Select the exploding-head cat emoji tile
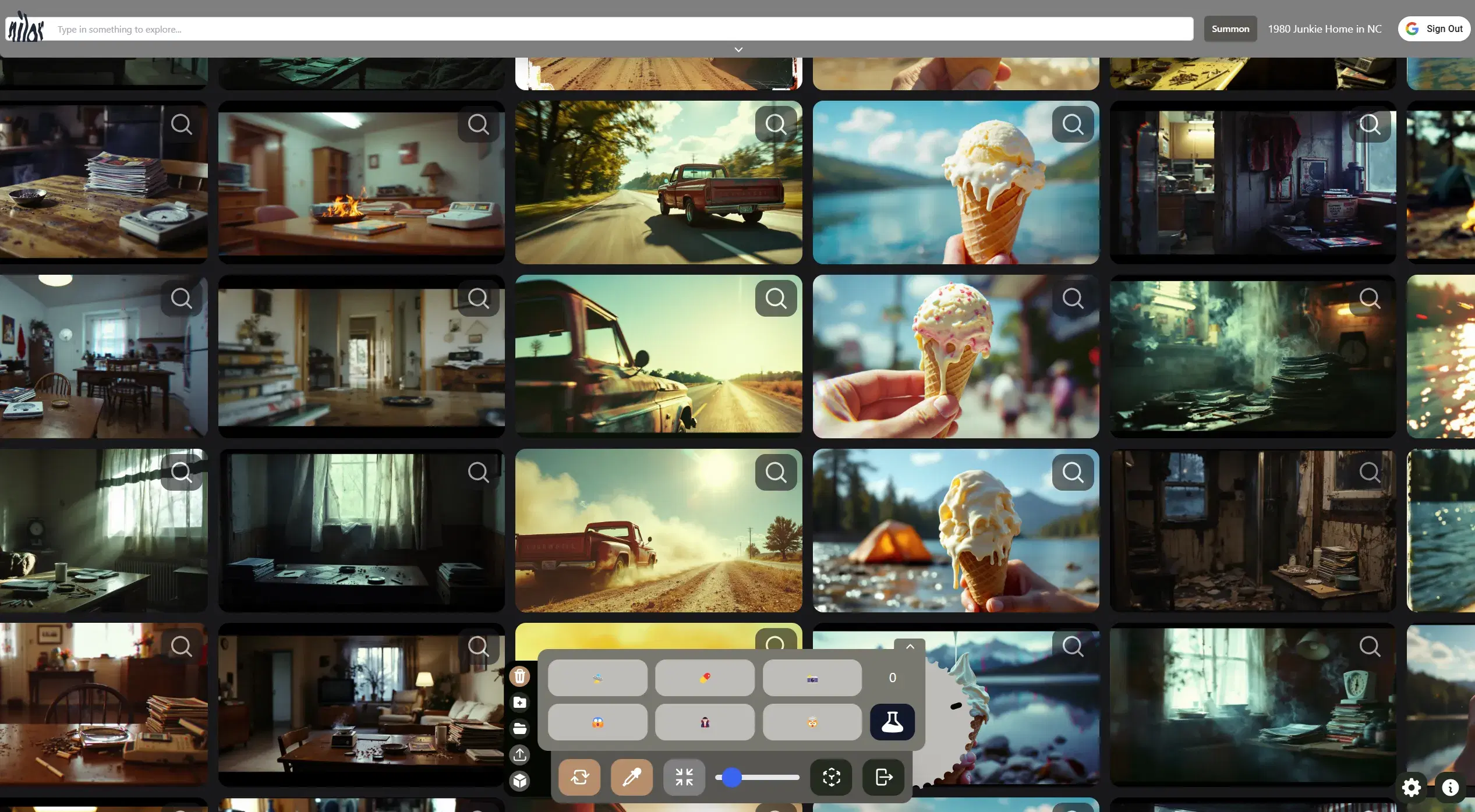 pos(812,722)
